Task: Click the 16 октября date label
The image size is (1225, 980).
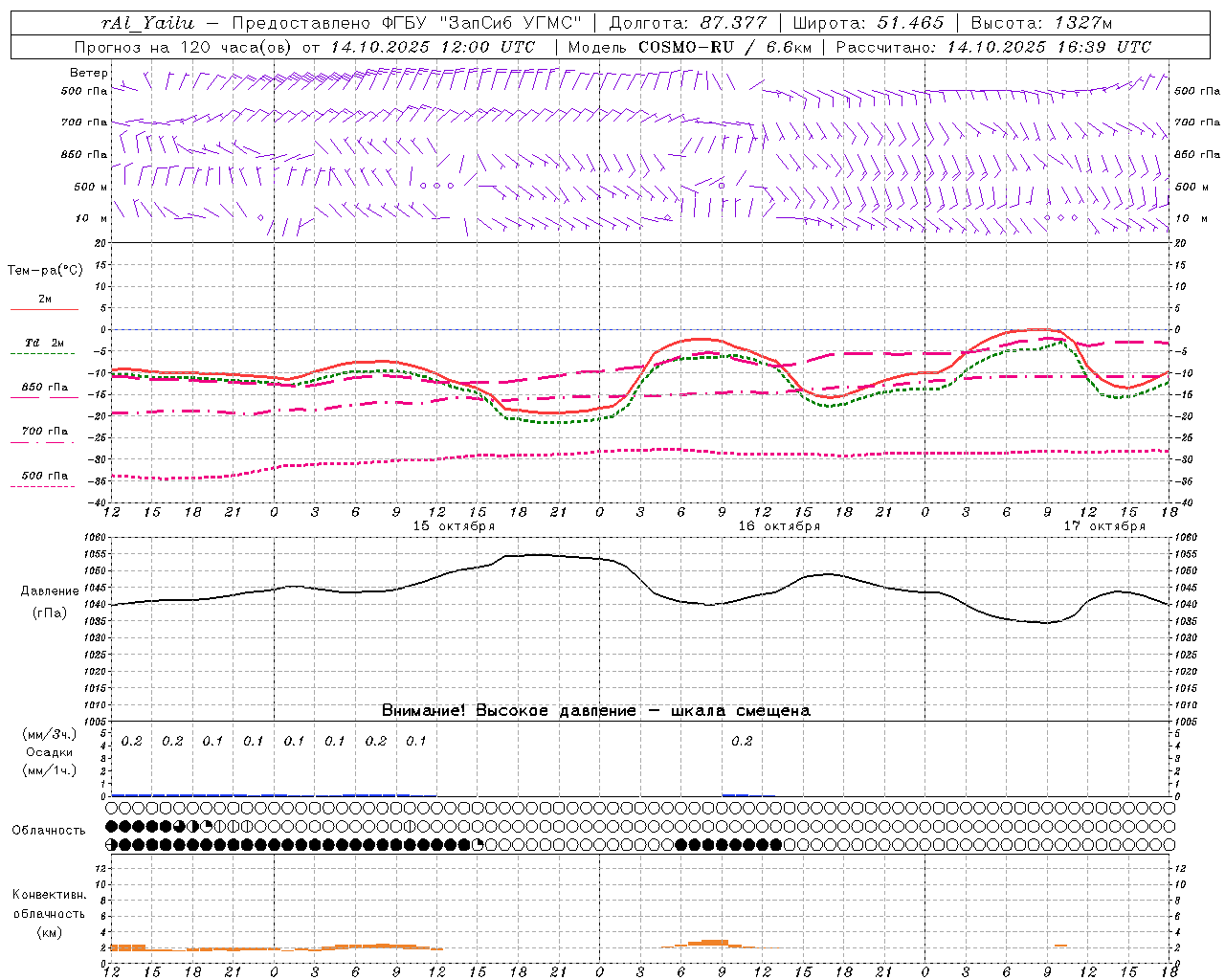Action: 779,526
